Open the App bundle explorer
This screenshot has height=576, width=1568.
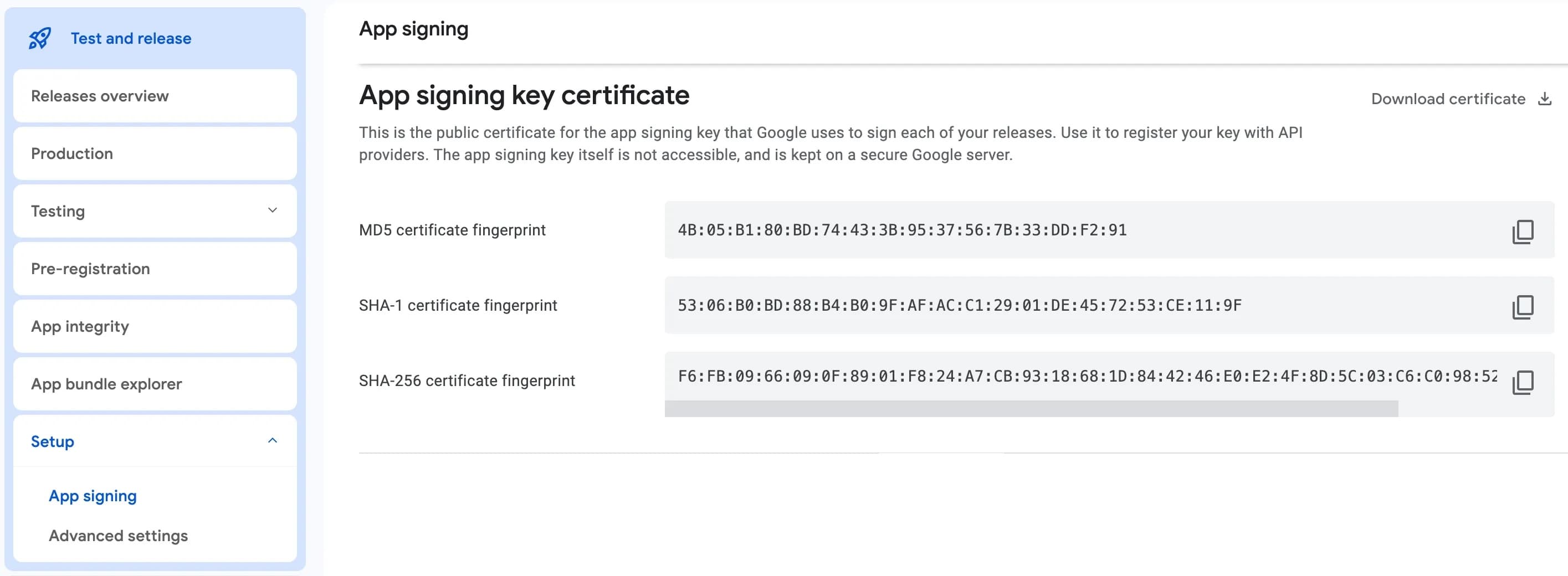click(x=106, y=384)
